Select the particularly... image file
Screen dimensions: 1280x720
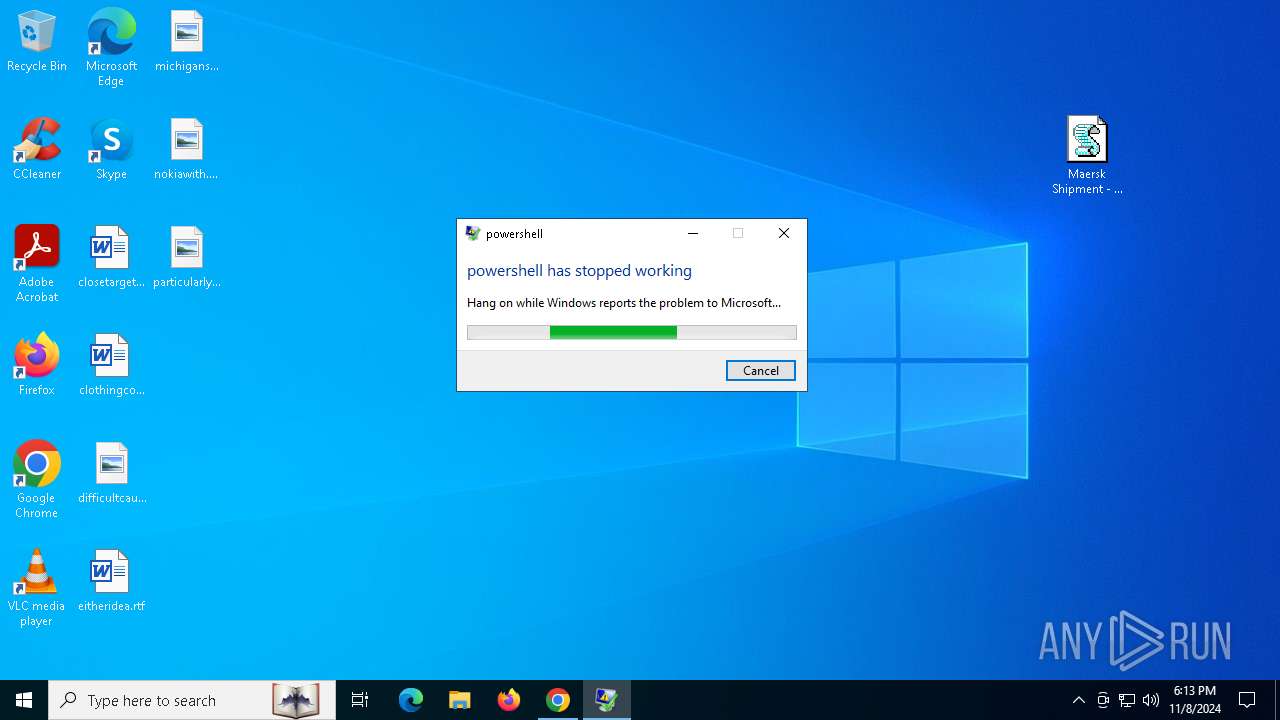tap(187, 257)
